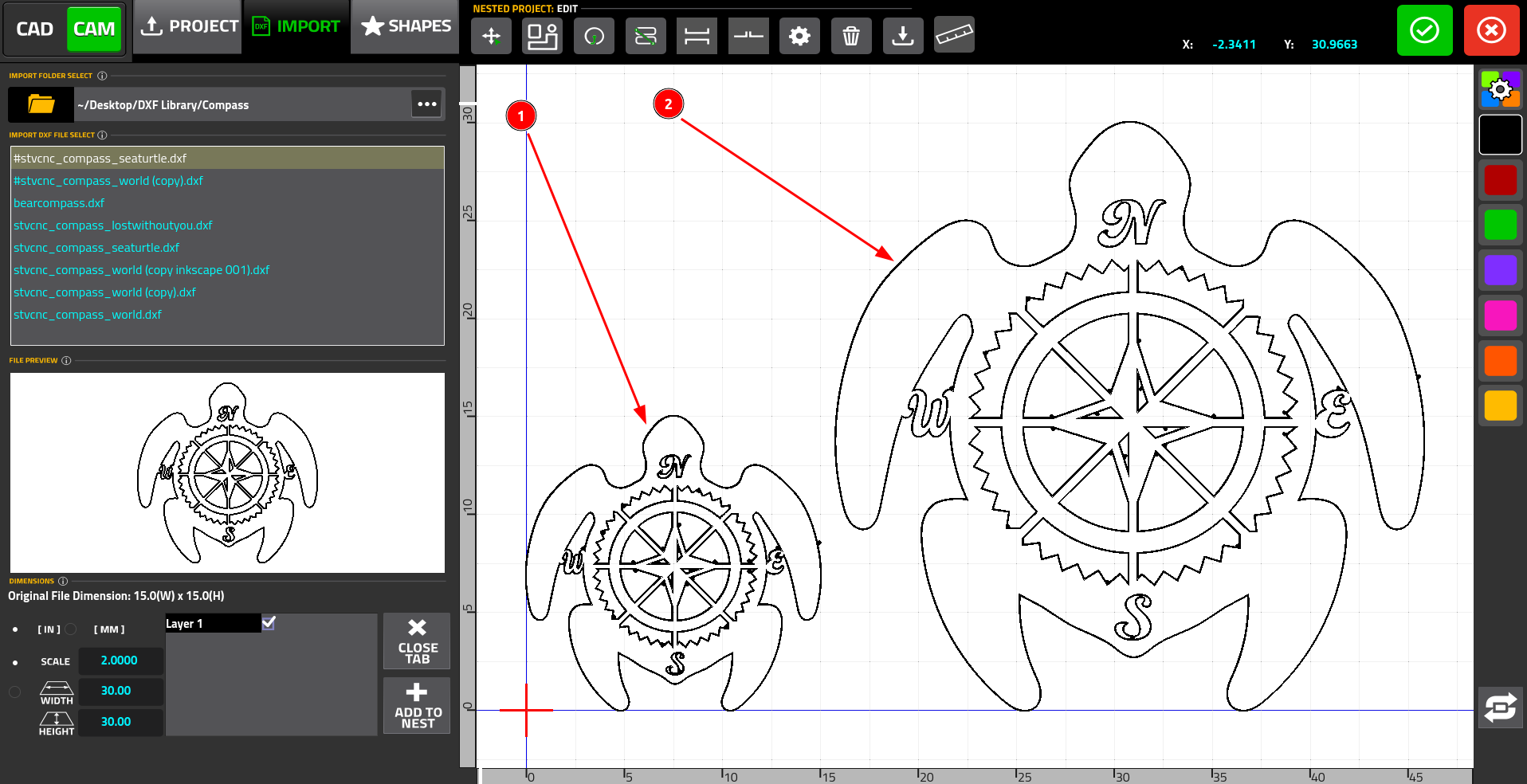Open the nested project settings gear
This screenshot has height=784, width=1527.
click(x=799, y=36)
